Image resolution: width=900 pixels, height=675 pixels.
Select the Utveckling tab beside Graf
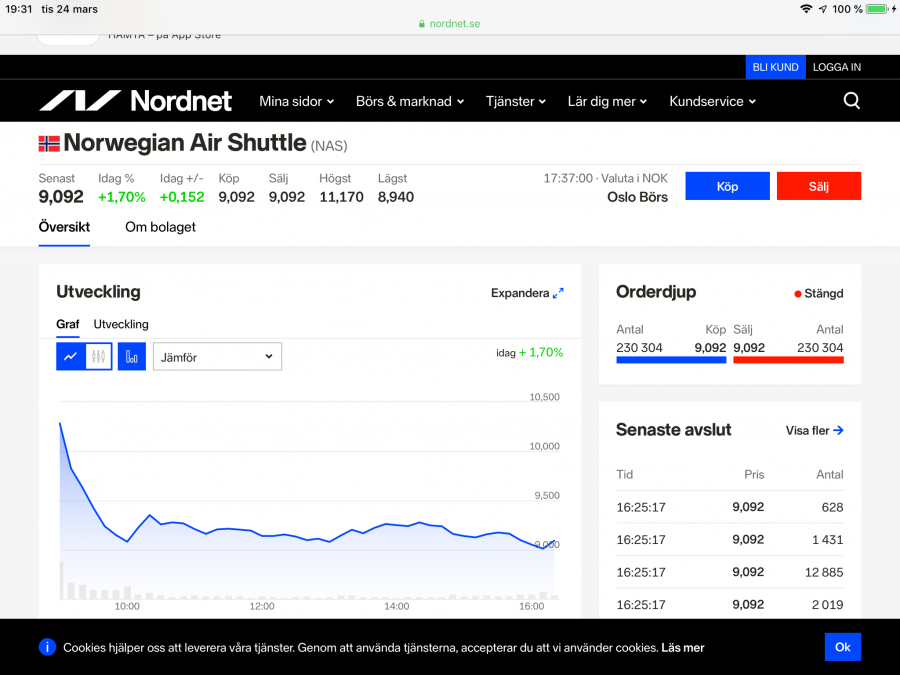[121, 324]
